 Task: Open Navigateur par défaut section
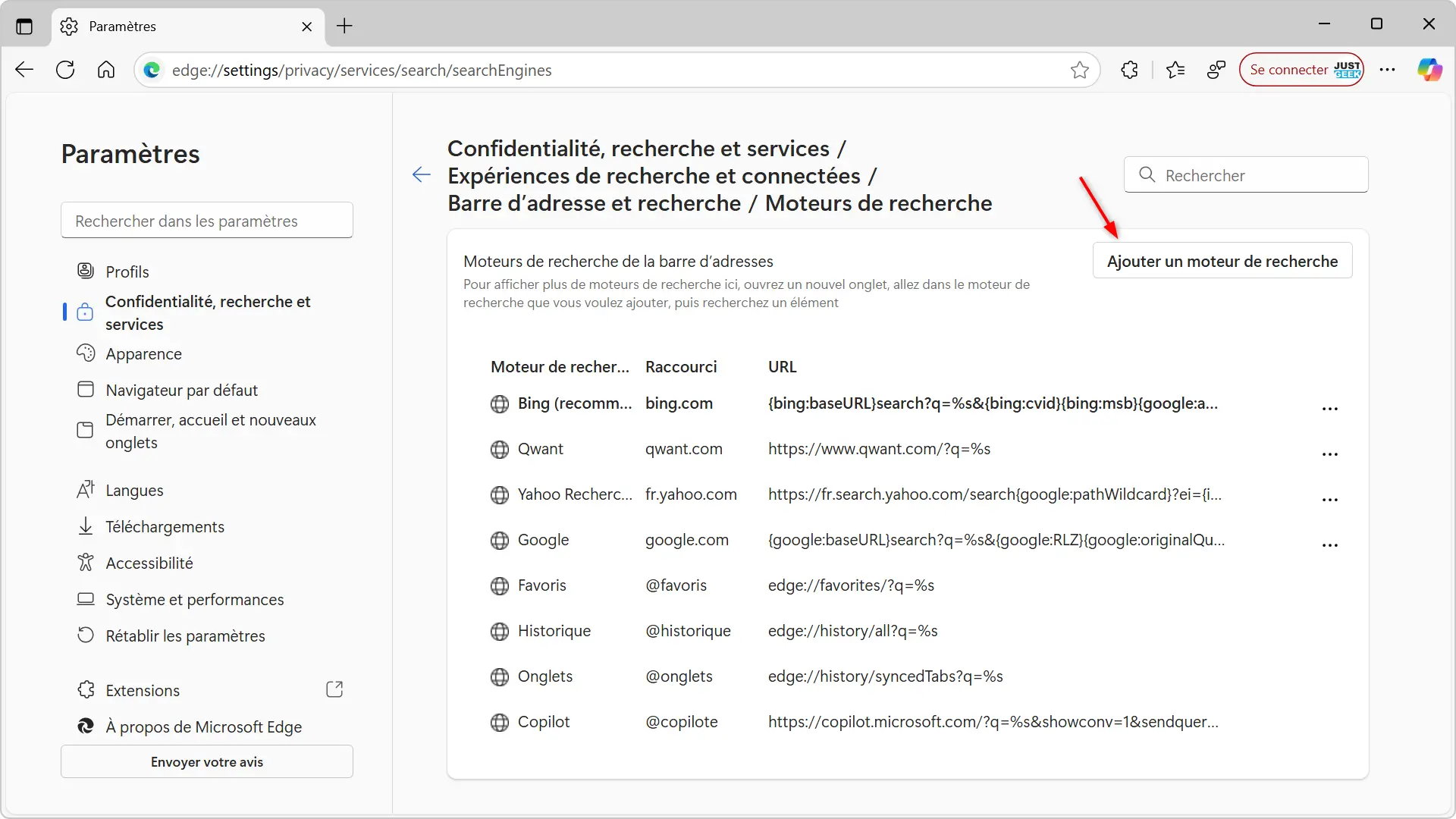(x=181, y=390)
